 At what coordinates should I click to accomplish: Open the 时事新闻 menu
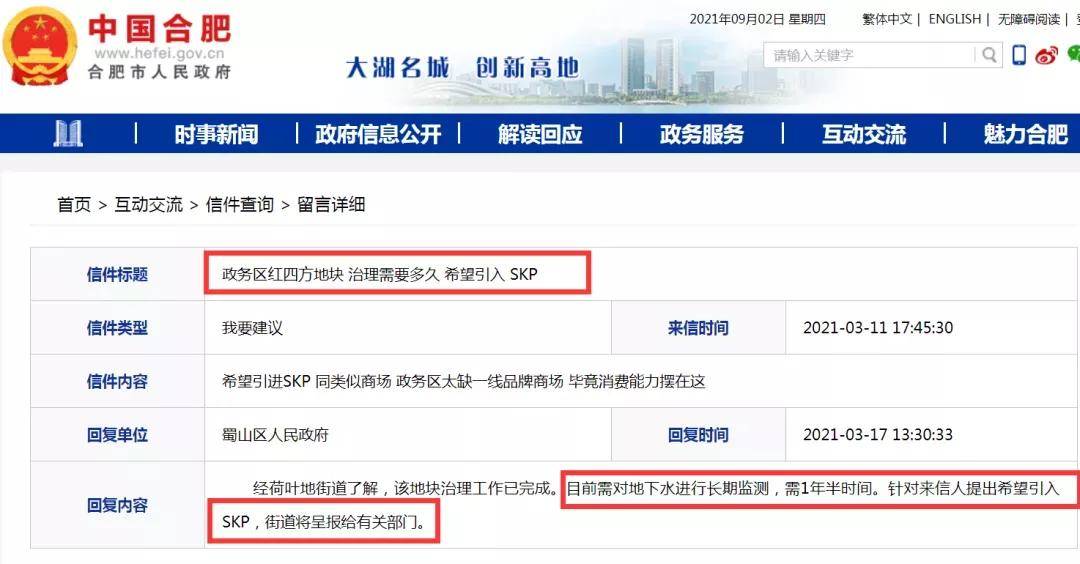click(216, 134)
